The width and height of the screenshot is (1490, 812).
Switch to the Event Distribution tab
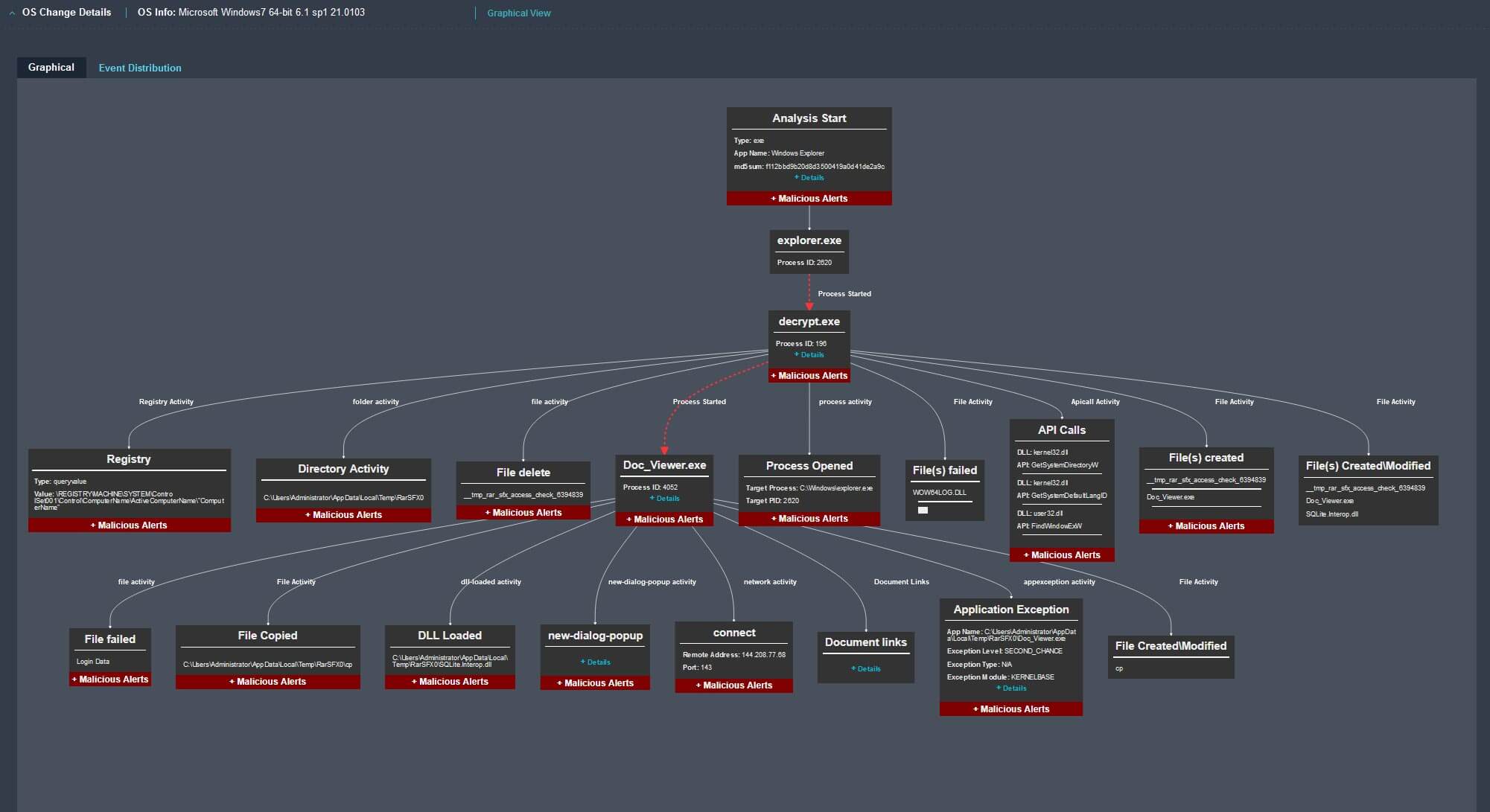coord(139,67)
